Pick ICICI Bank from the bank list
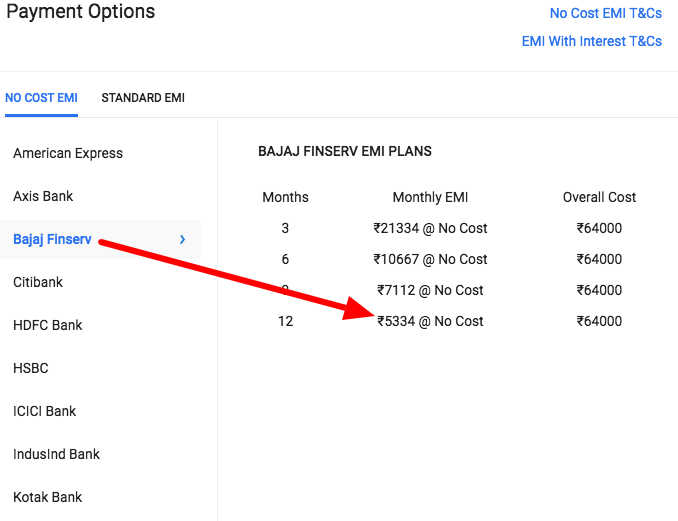 pyautogui.click(x=44, y=411)
